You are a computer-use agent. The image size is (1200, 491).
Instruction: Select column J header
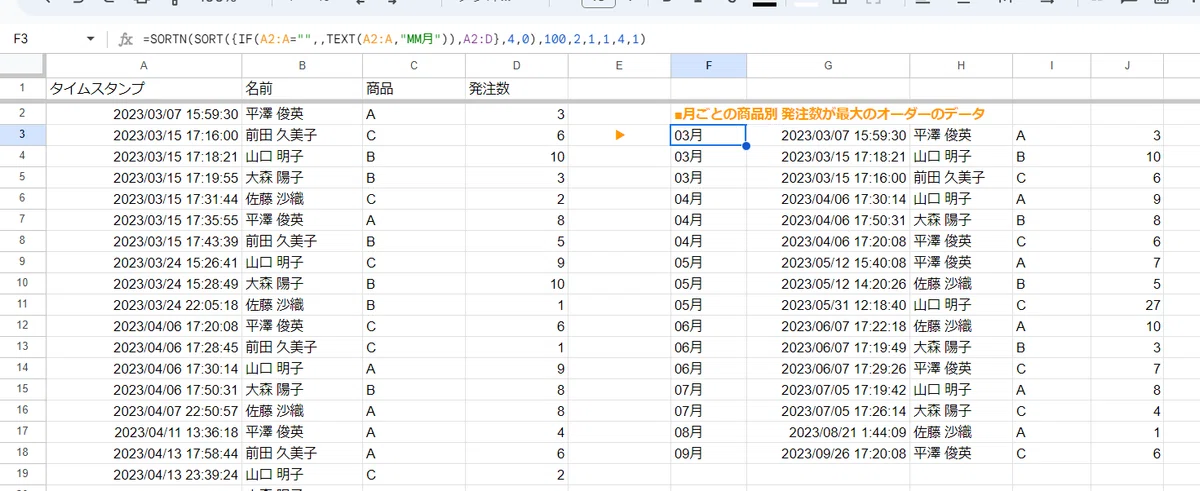(1128, 66)
